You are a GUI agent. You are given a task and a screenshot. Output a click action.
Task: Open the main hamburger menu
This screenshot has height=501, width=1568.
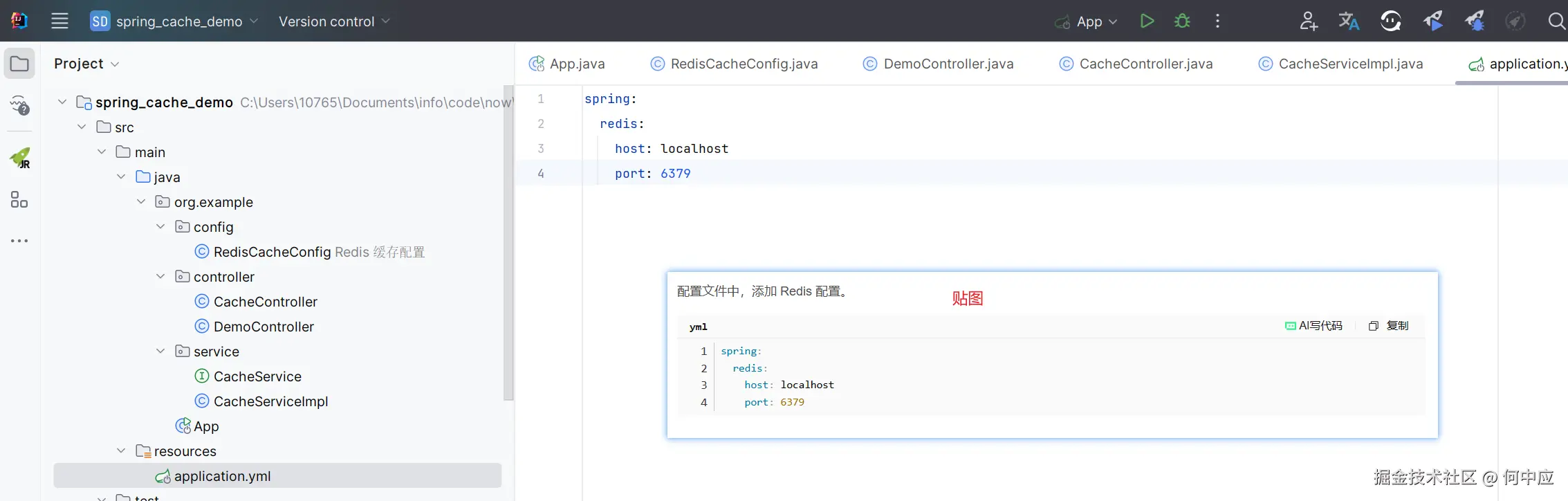point(59,21)
